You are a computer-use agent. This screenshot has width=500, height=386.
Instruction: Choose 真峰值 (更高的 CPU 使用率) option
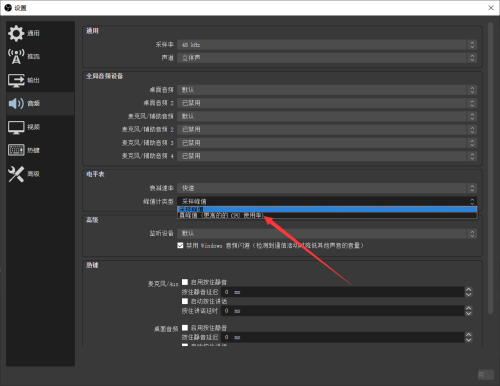pyautogui.click(x=327, y=216)
